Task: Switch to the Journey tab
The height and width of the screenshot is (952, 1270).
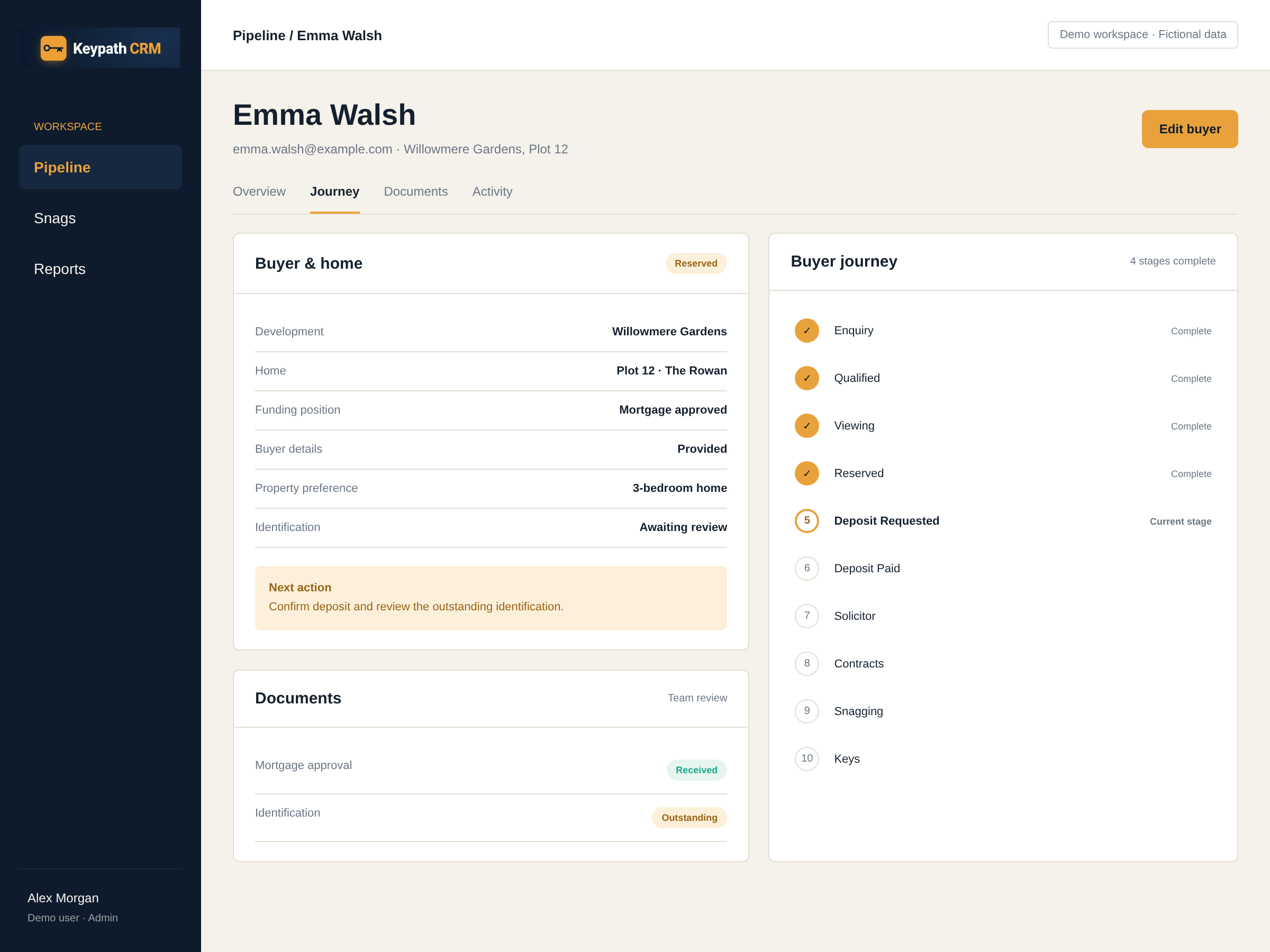Action: 335,191
